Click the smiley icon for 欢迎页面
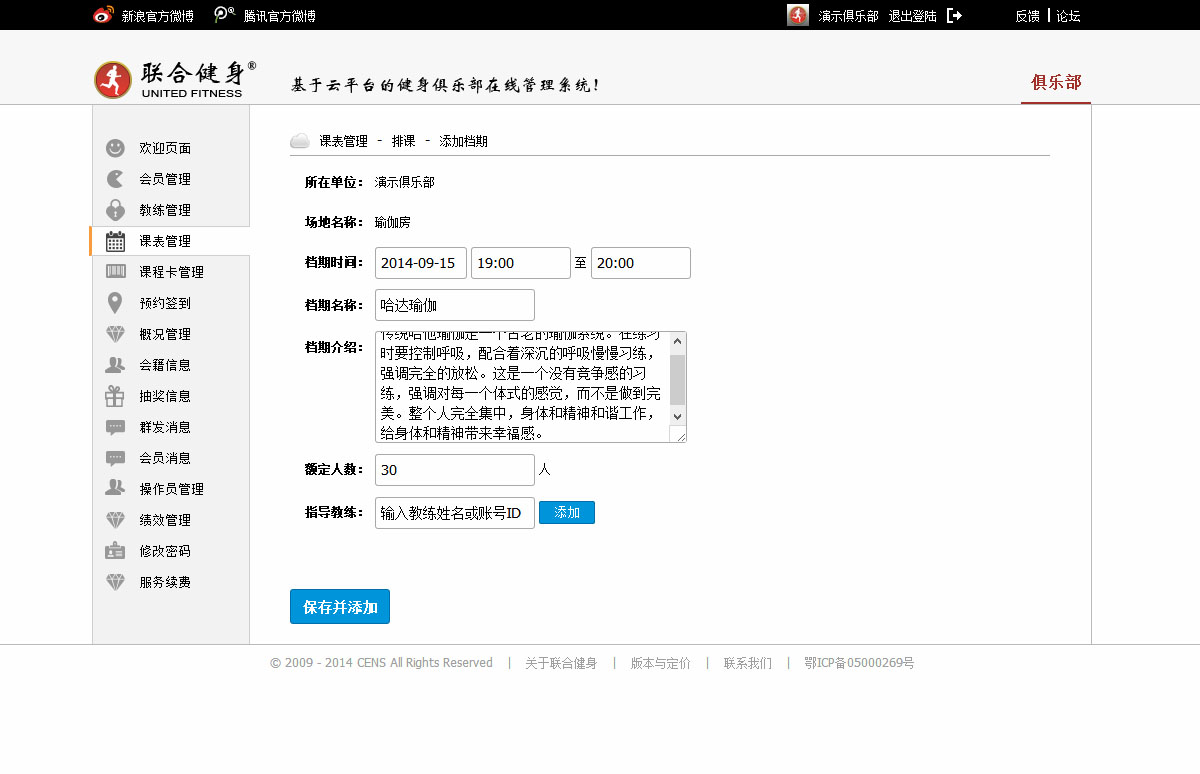The height and width of the screenshot is (774, 1200). click(x=116, y=148)
